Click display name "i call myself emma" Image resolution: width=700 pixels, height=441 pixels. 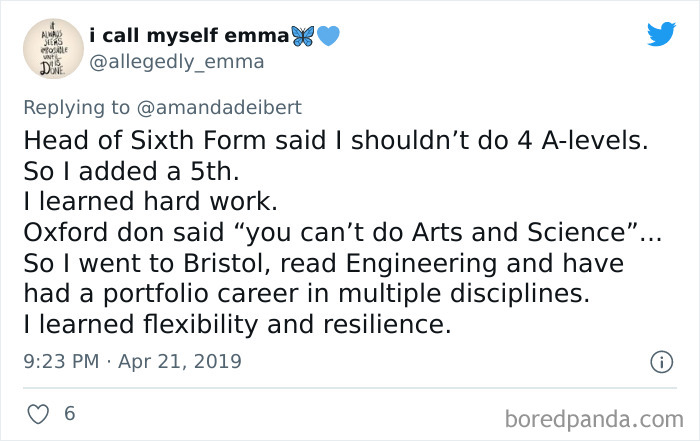coord(188,36)
